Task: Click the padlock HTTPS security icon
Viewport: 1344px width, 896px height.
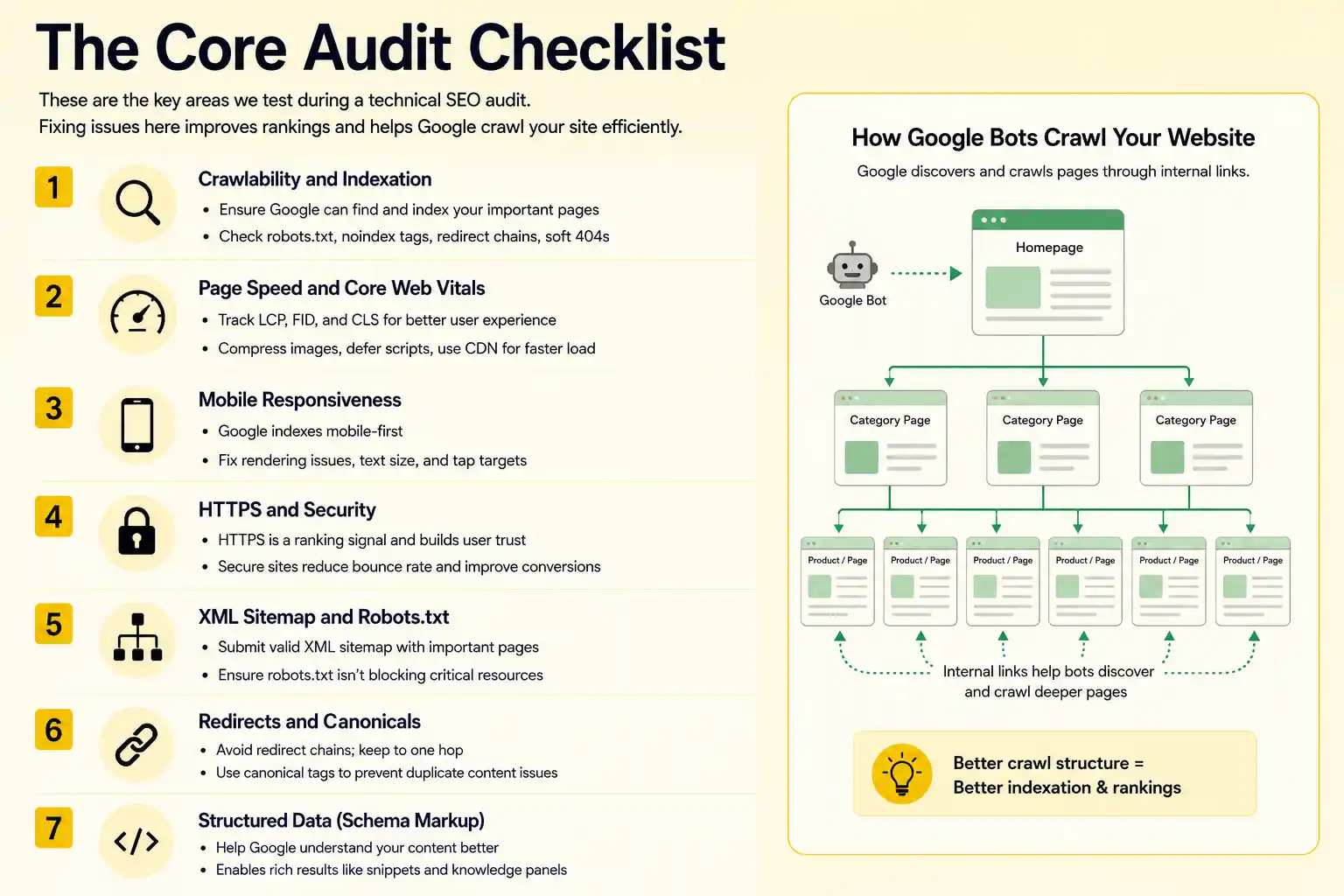Action: [136, 532]
